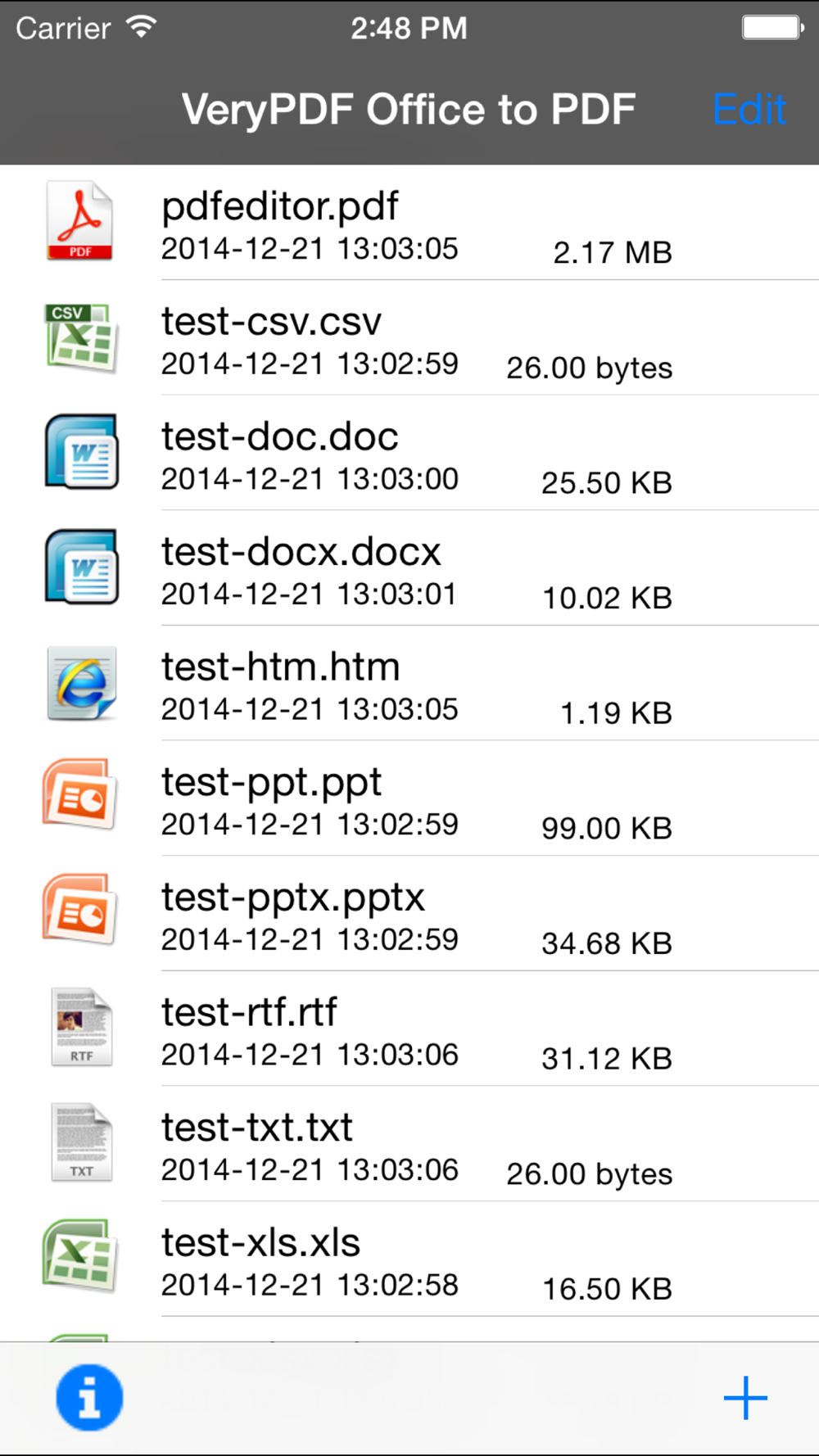
Task: Click the PowerPoint icon beside test-ppt.ppt
Action: (79, 794)
